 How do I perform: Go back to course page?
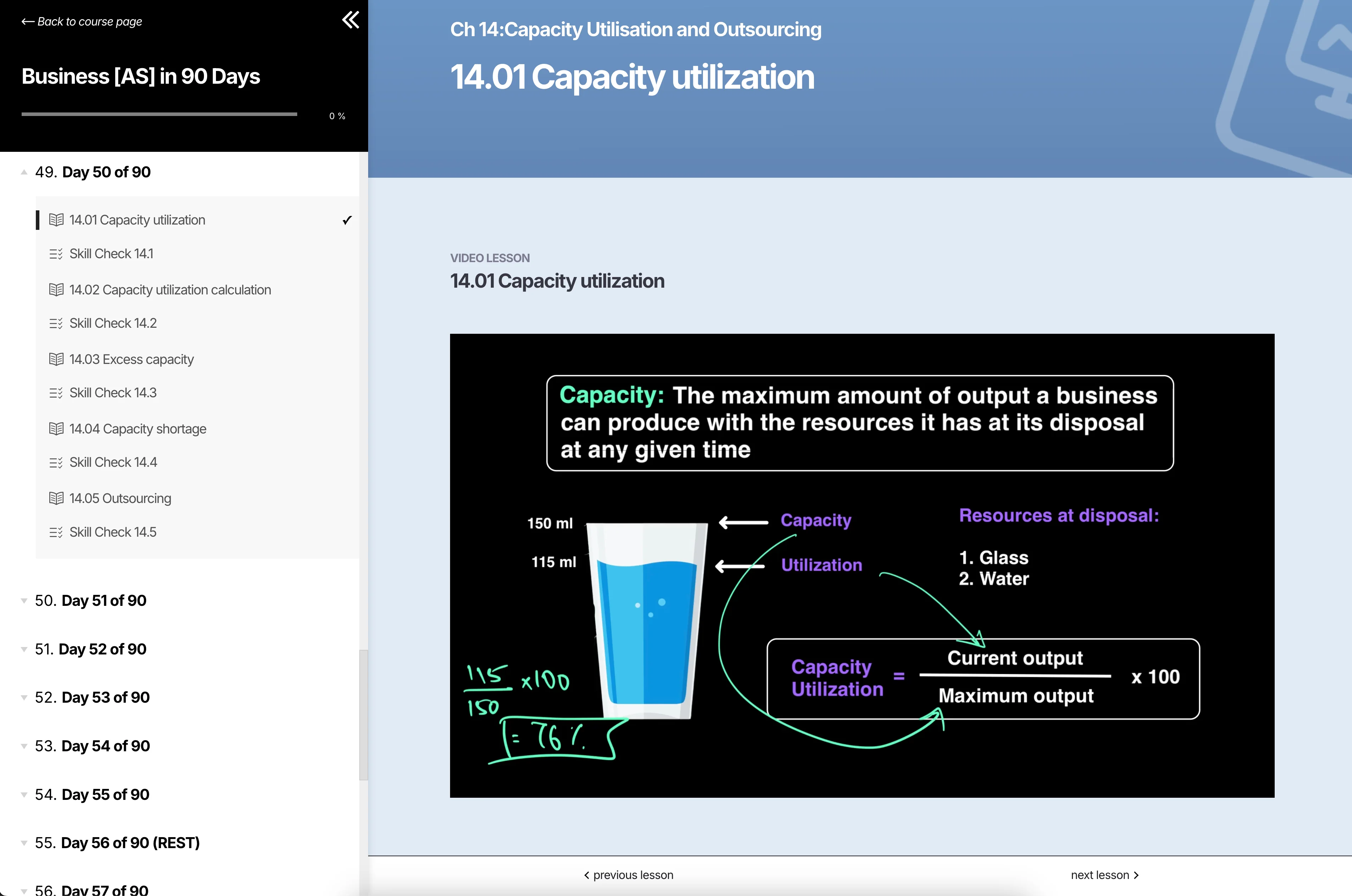point(82,22)
